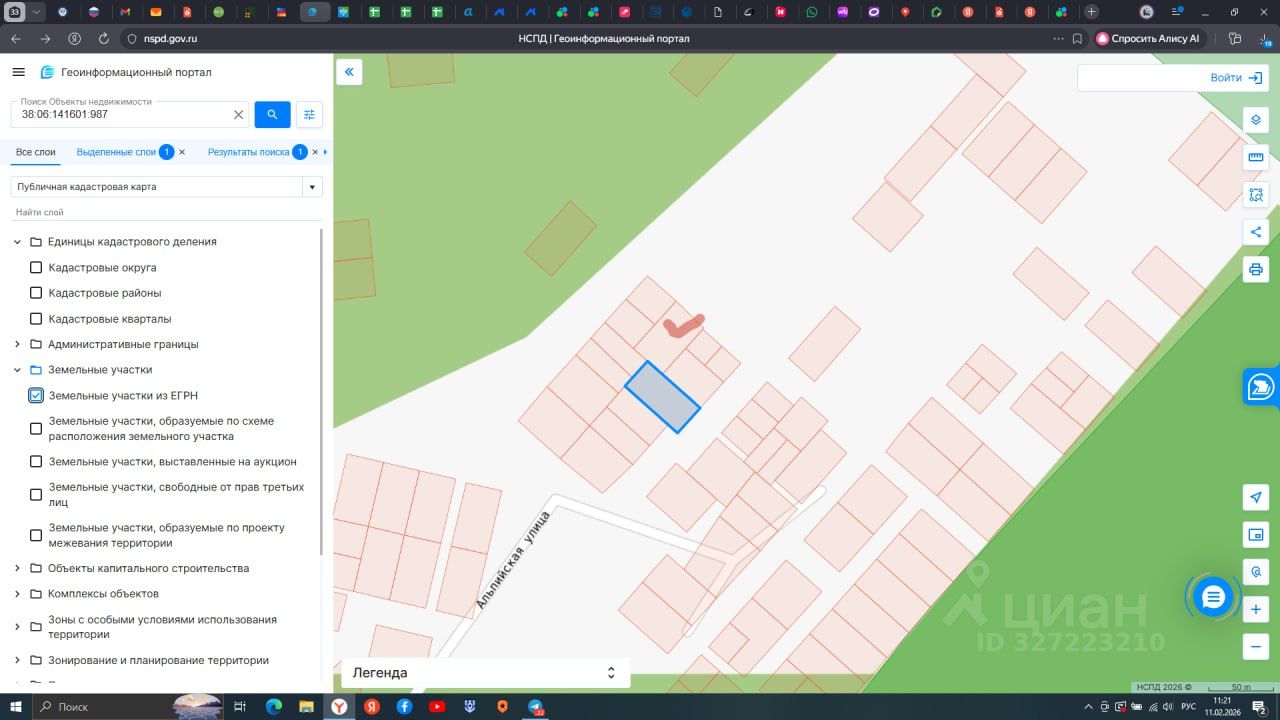1280x720 pixels.
Task: Zoom out with the minus button
Action: click(1256, 646)
